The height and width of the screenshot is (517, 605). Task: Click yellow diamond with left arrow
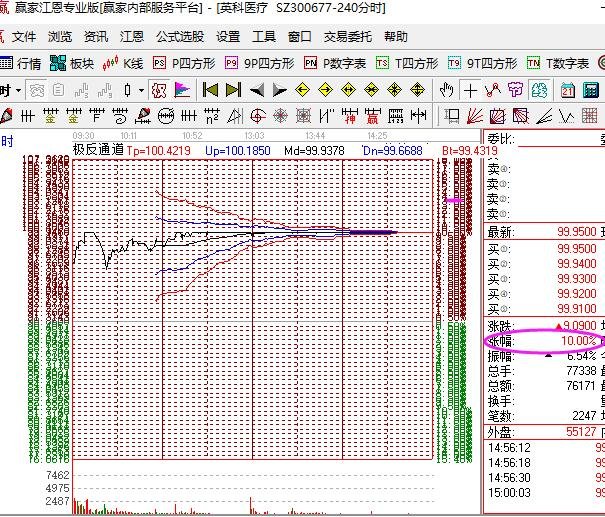point(302,90)
